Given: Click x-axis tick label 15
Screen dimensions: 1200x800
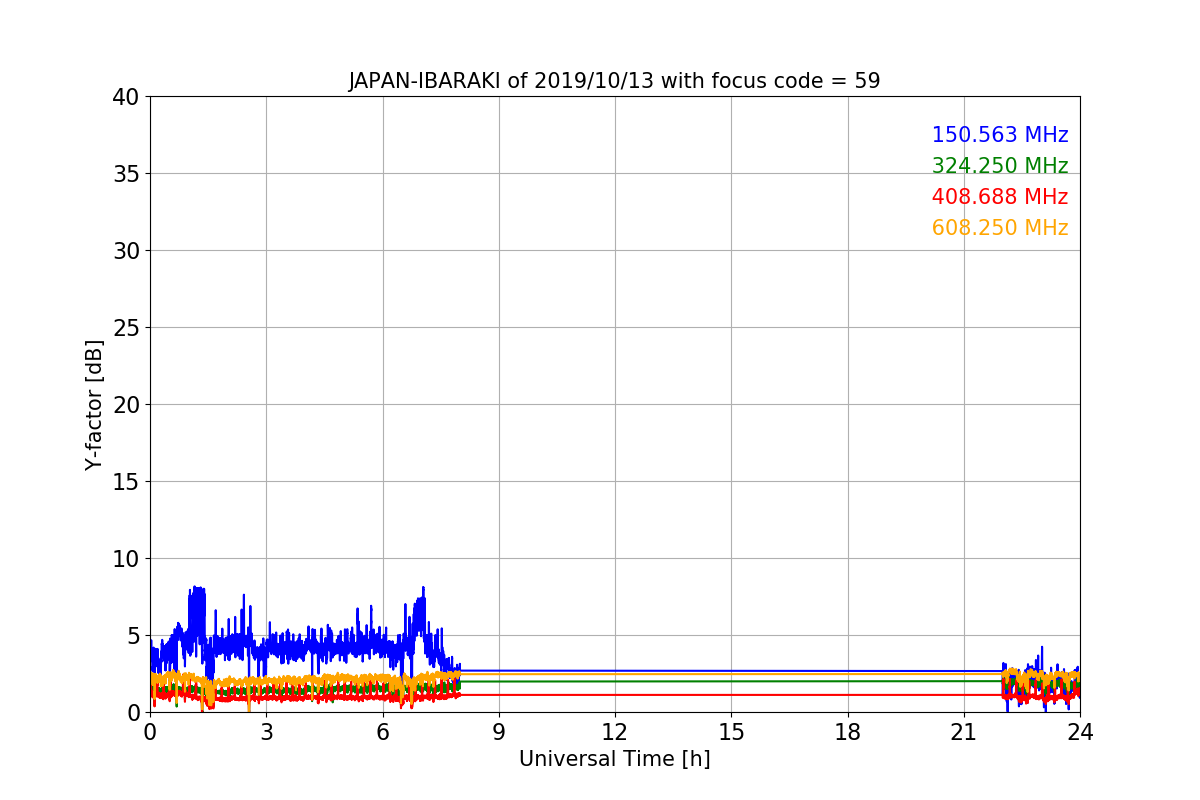Looking at the screenshot, I should [731, 731].
